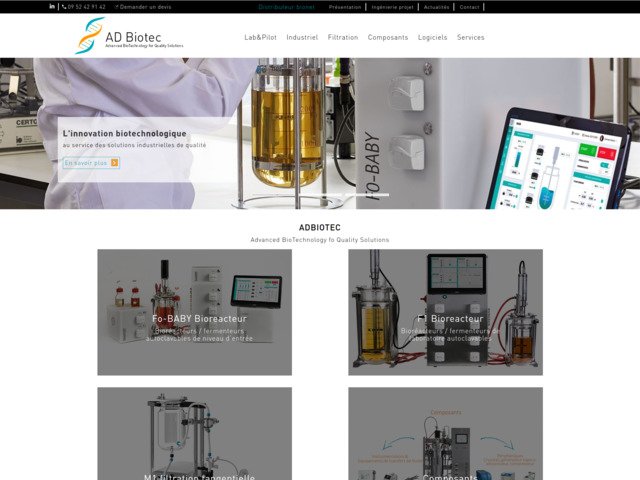Click the phone icon in top bar
Image resolution: width=640 pixels, height=480 pixels.
click(x=64, y=7)
